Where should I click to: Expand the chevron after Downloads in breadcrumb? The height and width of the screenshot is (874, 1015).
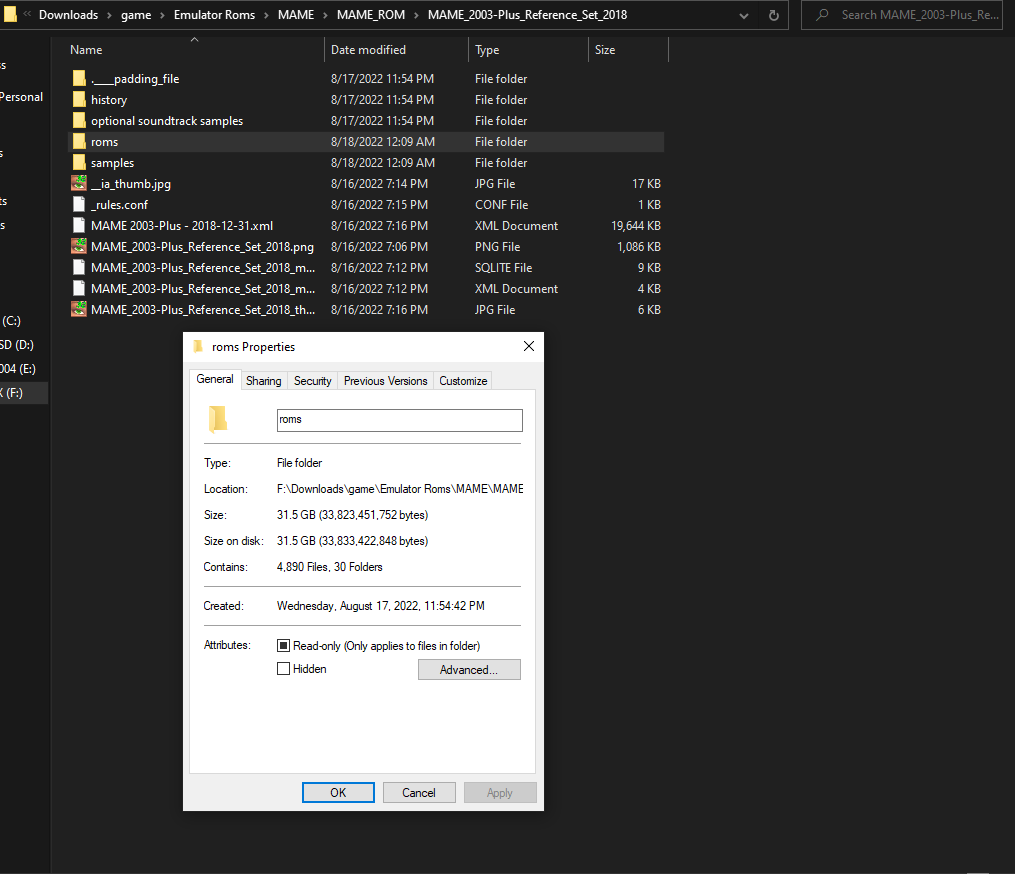click(109, 15)
